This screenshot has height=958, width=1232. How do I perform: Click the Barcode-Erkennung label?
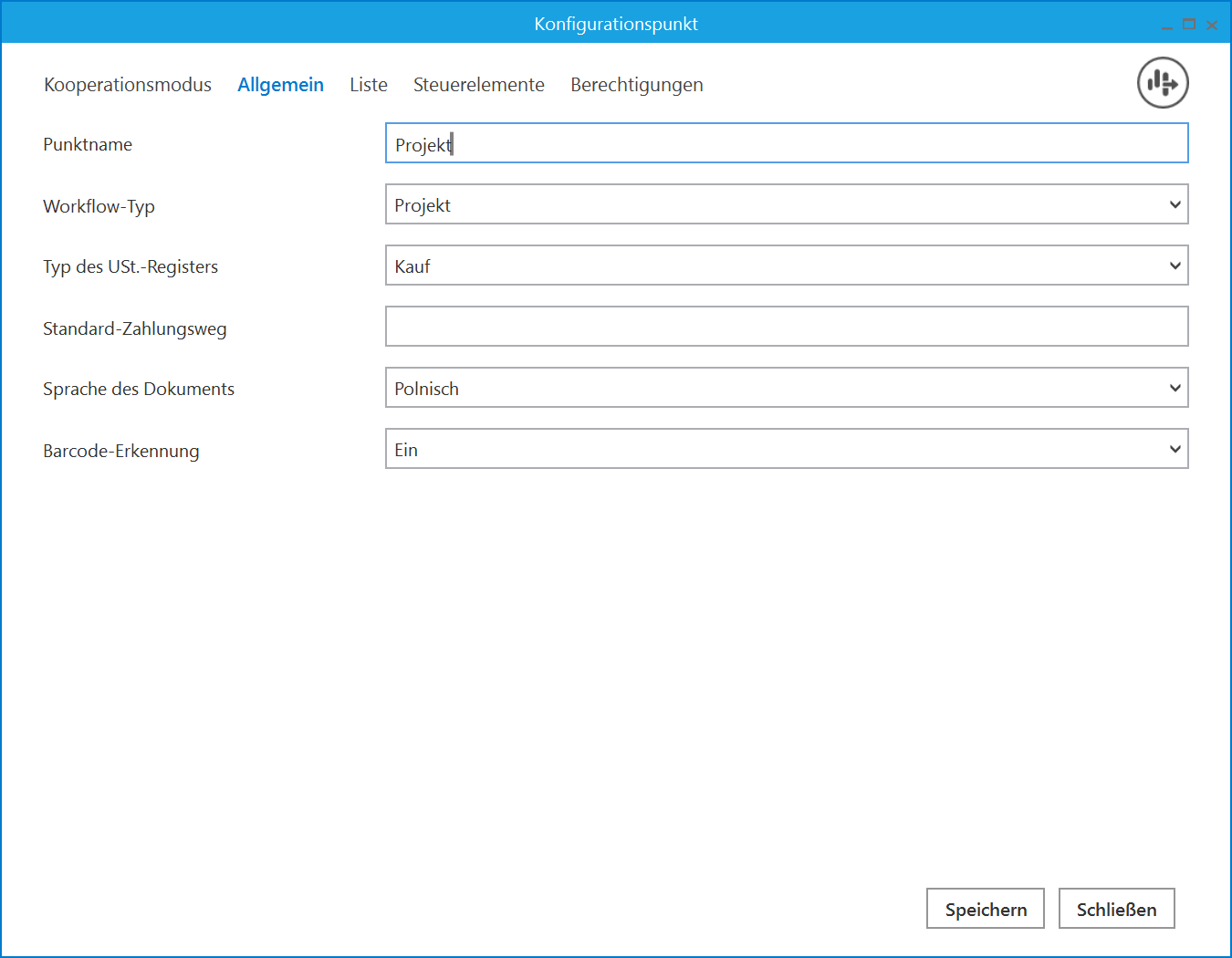pos(120,451)
